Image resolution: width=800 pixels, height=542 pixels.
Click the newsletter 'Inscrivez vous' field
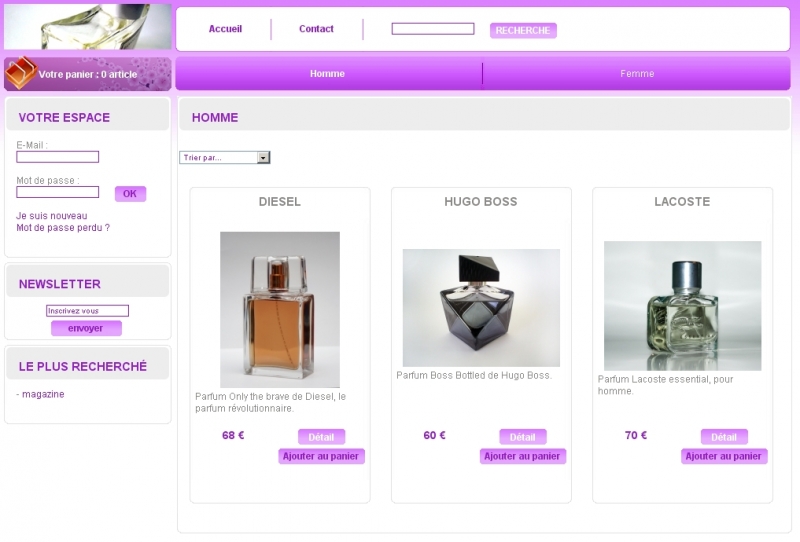pyautogui.click(x=87, y=311)
